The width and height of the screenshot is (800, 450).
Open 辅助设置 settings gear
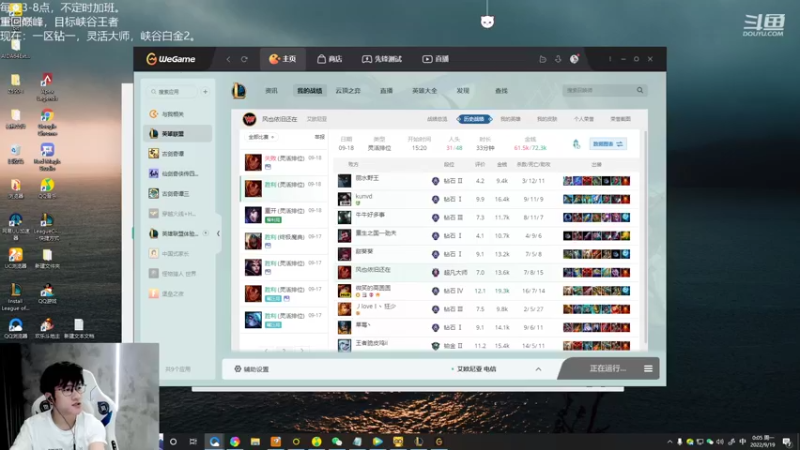click(x=252, y=369)
